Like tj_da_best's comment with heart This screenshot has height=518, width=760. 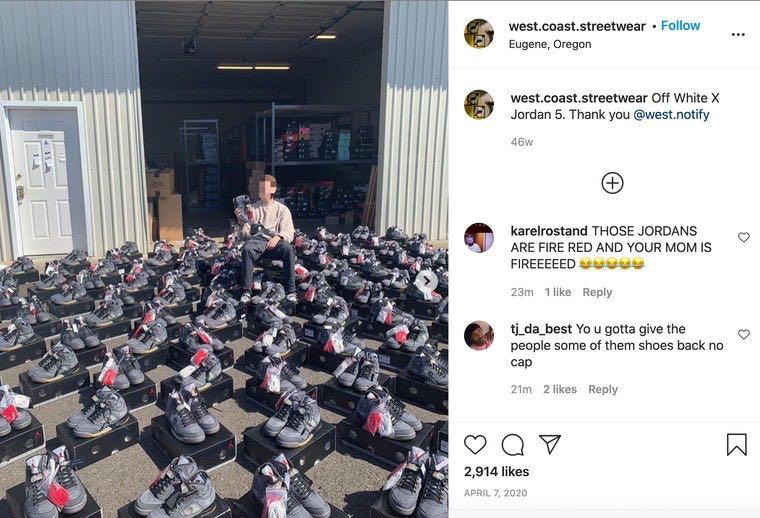point(744,334)
